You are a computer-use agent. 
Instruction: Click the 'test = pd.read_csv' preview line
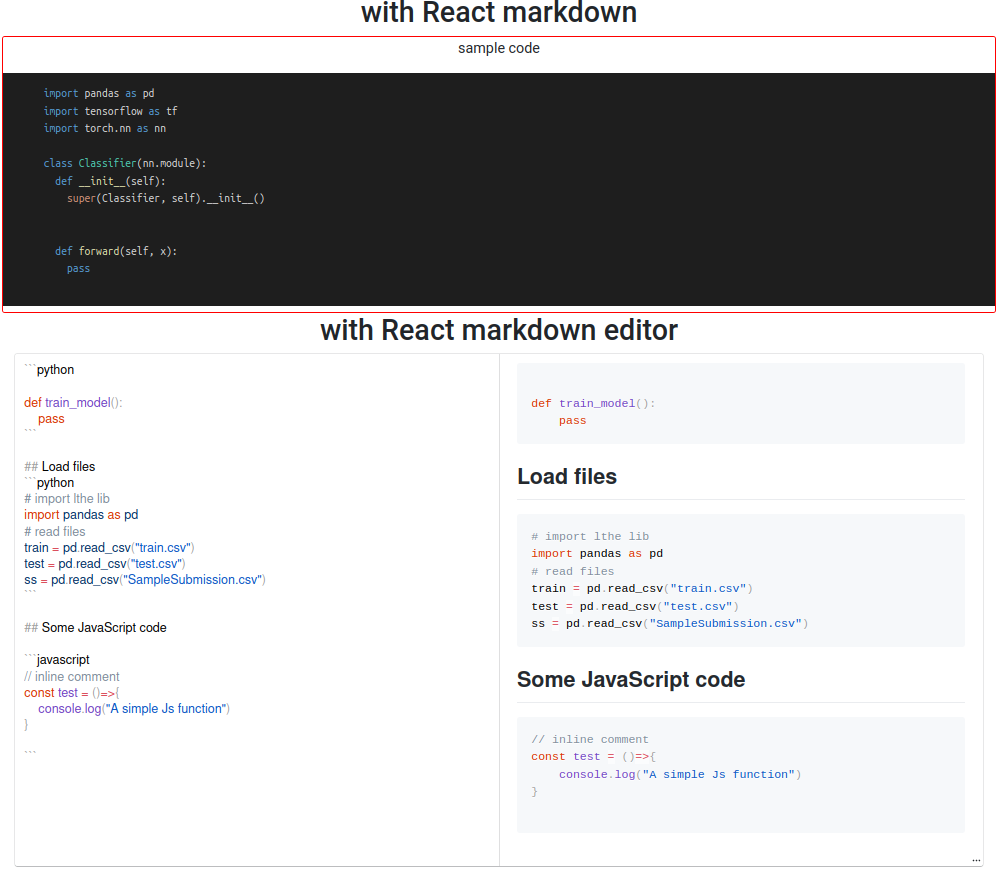pos(635,606)
